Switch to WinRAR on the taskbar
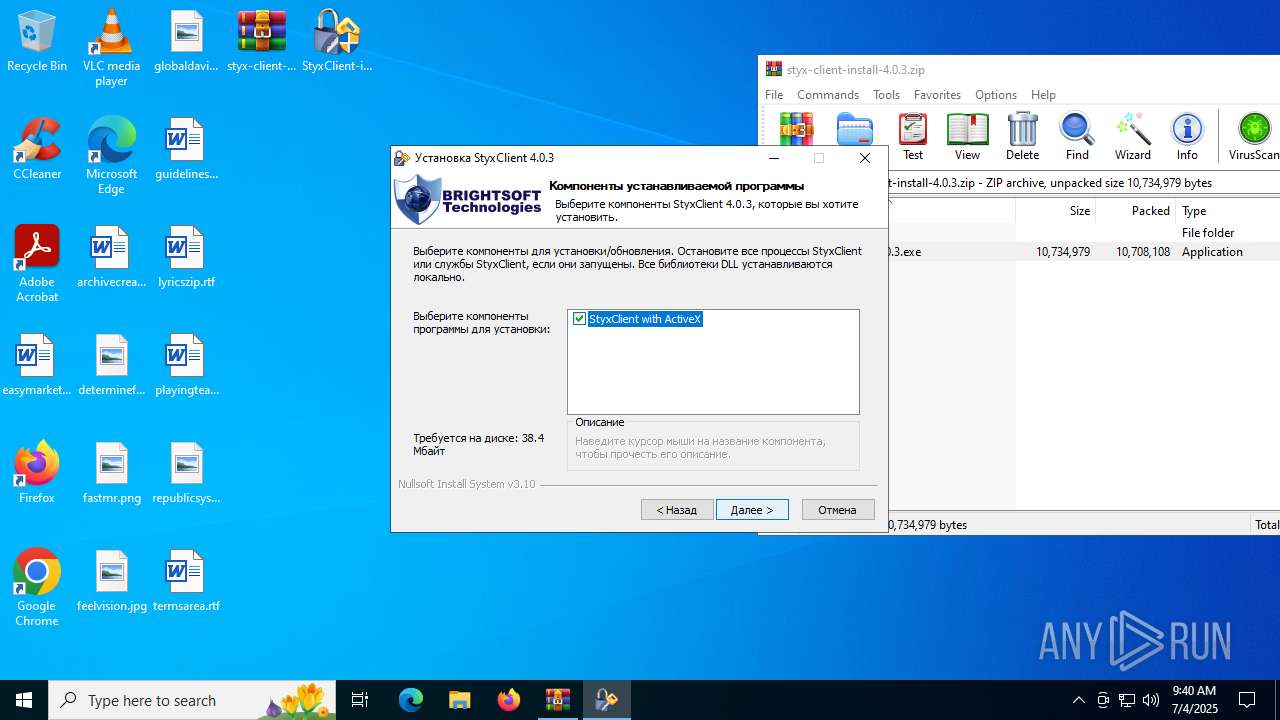Screen dimensions: 1280x720 tap(557, 700)
